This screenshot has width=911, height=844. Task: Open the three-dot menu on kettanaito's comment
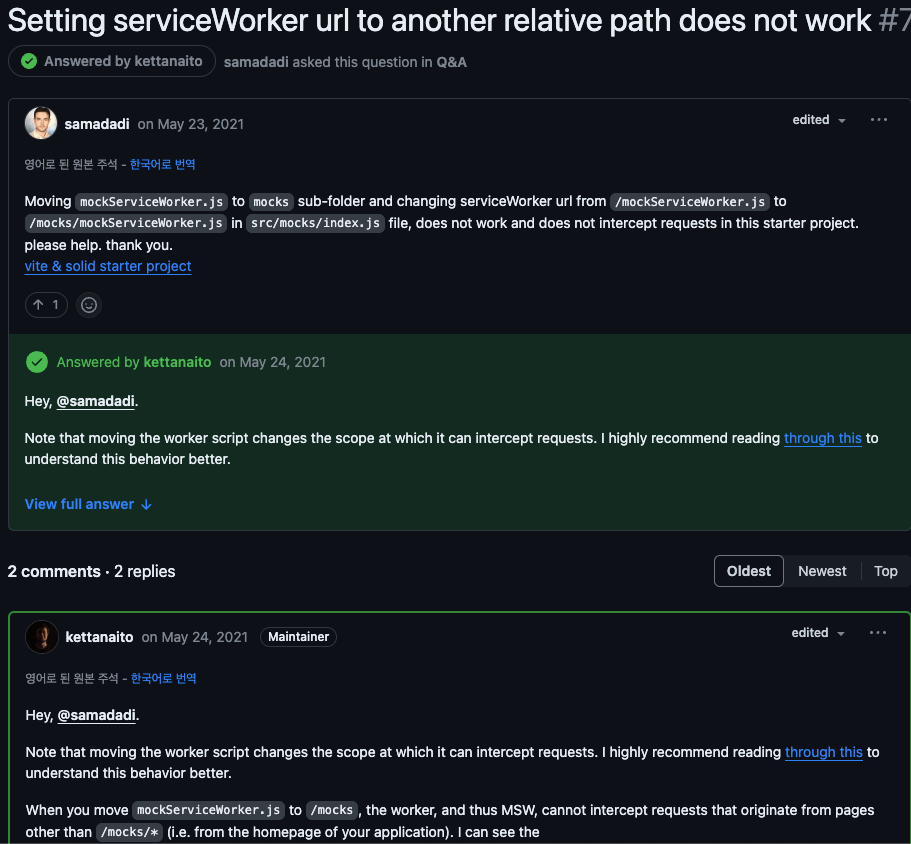pos(878,633)
